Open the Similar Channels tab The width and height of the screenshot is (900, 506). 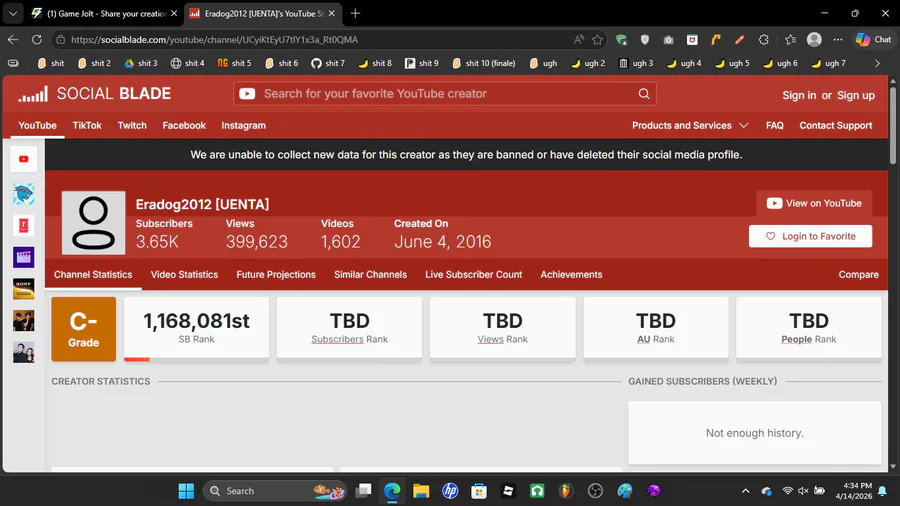point(370,274)
